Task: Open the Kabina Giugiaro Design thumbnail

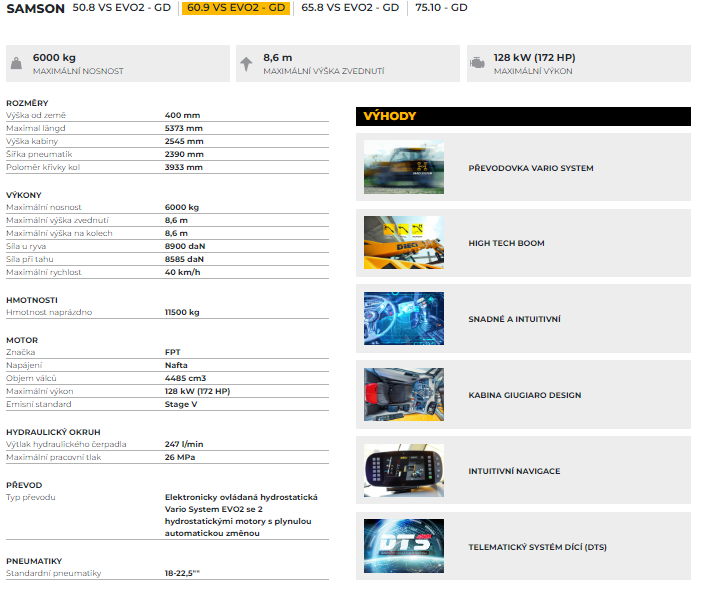Action: (x=404, y=394)
